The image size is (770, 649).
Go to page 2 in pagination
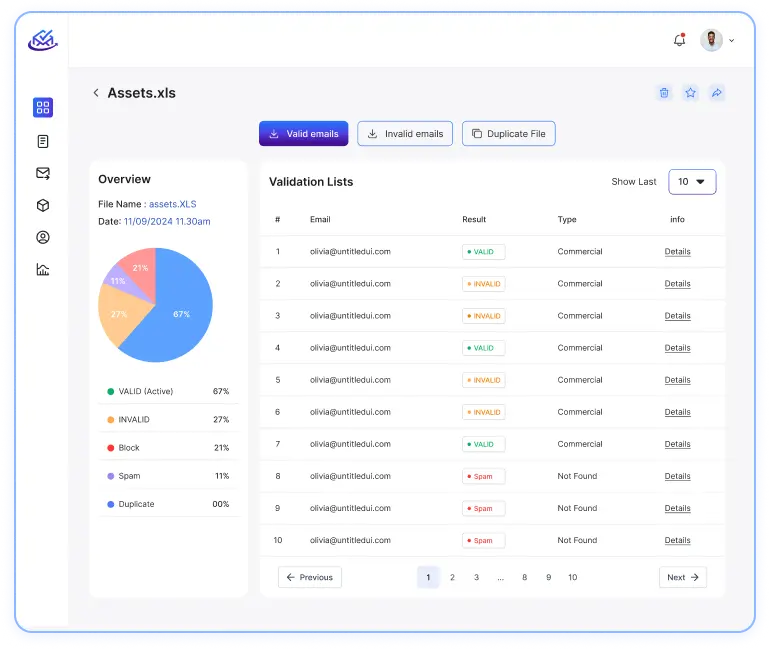(452, 577)
